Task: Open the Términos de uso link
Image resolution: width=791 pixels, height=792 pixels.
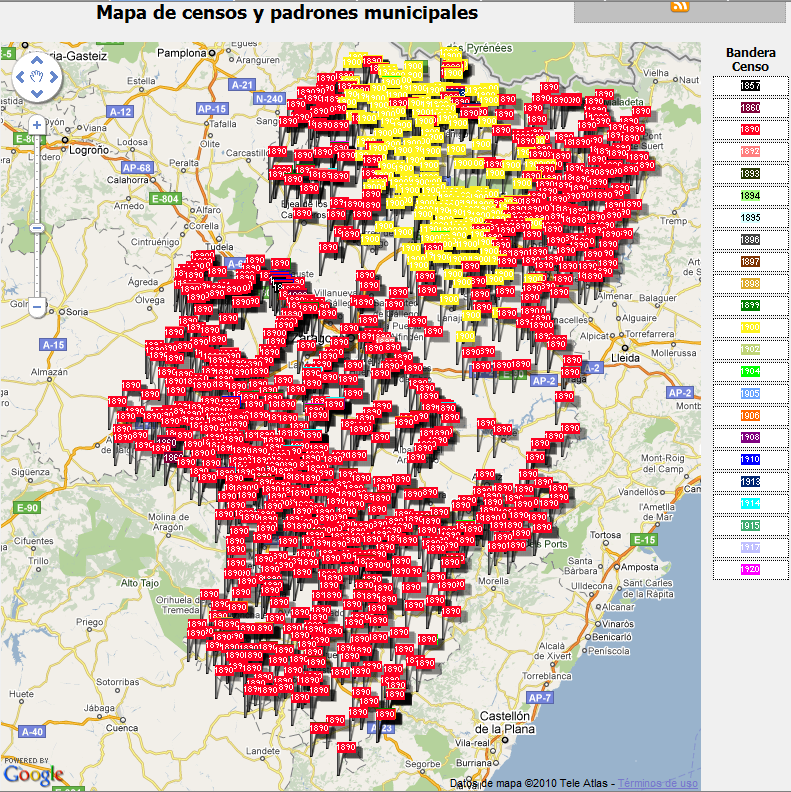Action: 657,783
